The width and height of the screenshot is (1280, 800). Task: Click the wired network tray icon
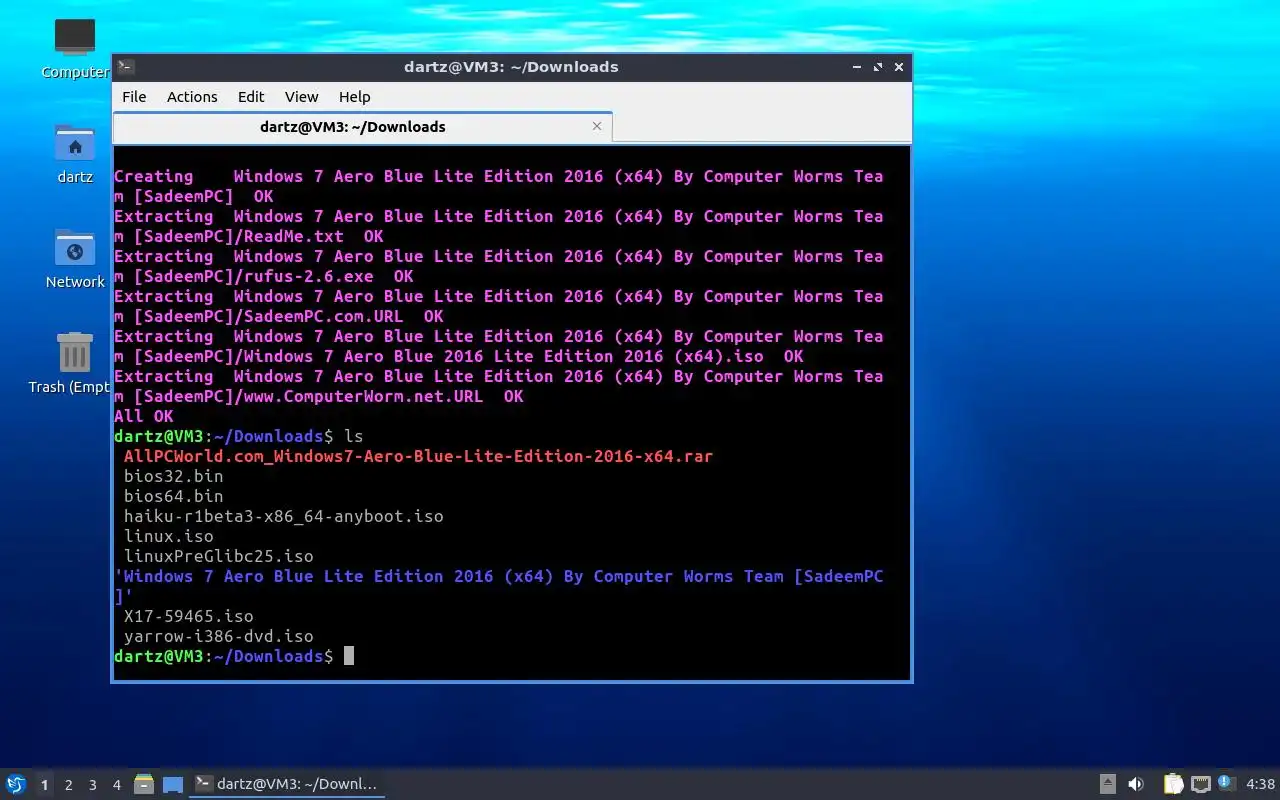click(1200, 784)
